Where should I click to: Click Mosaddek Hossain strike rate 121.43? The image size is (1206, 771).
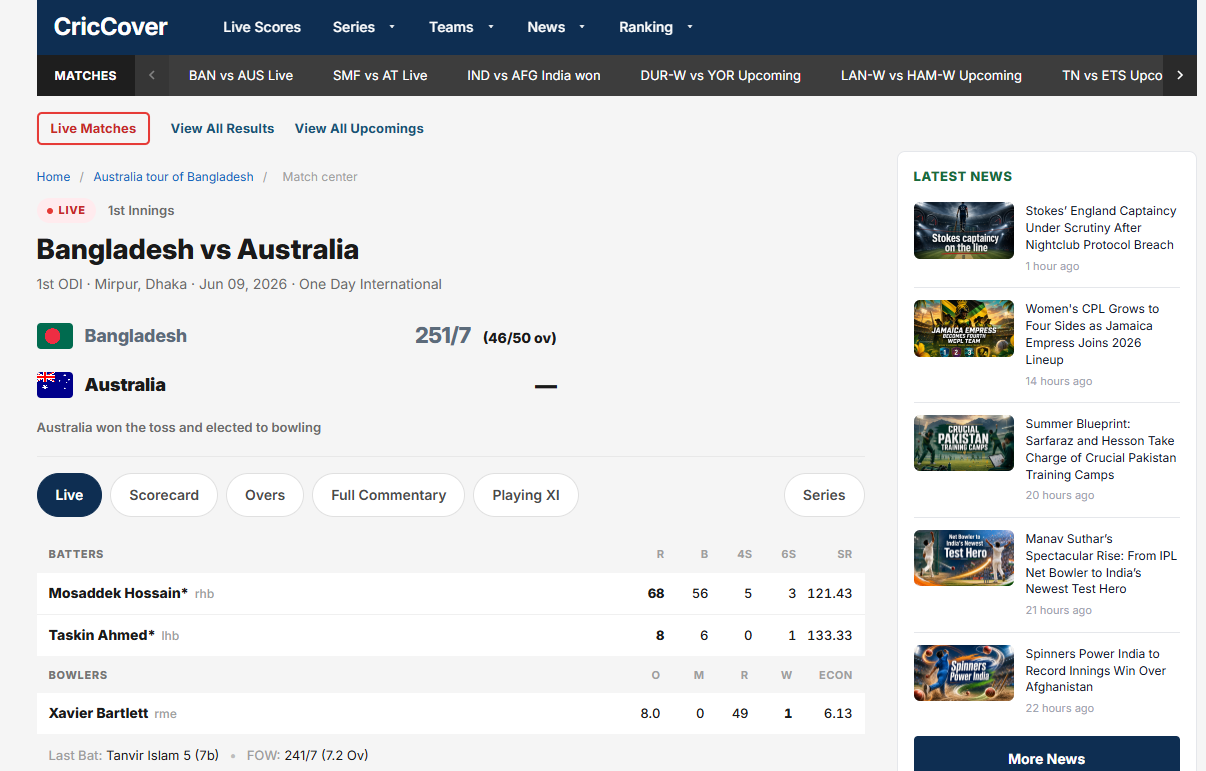pos(830,593)
